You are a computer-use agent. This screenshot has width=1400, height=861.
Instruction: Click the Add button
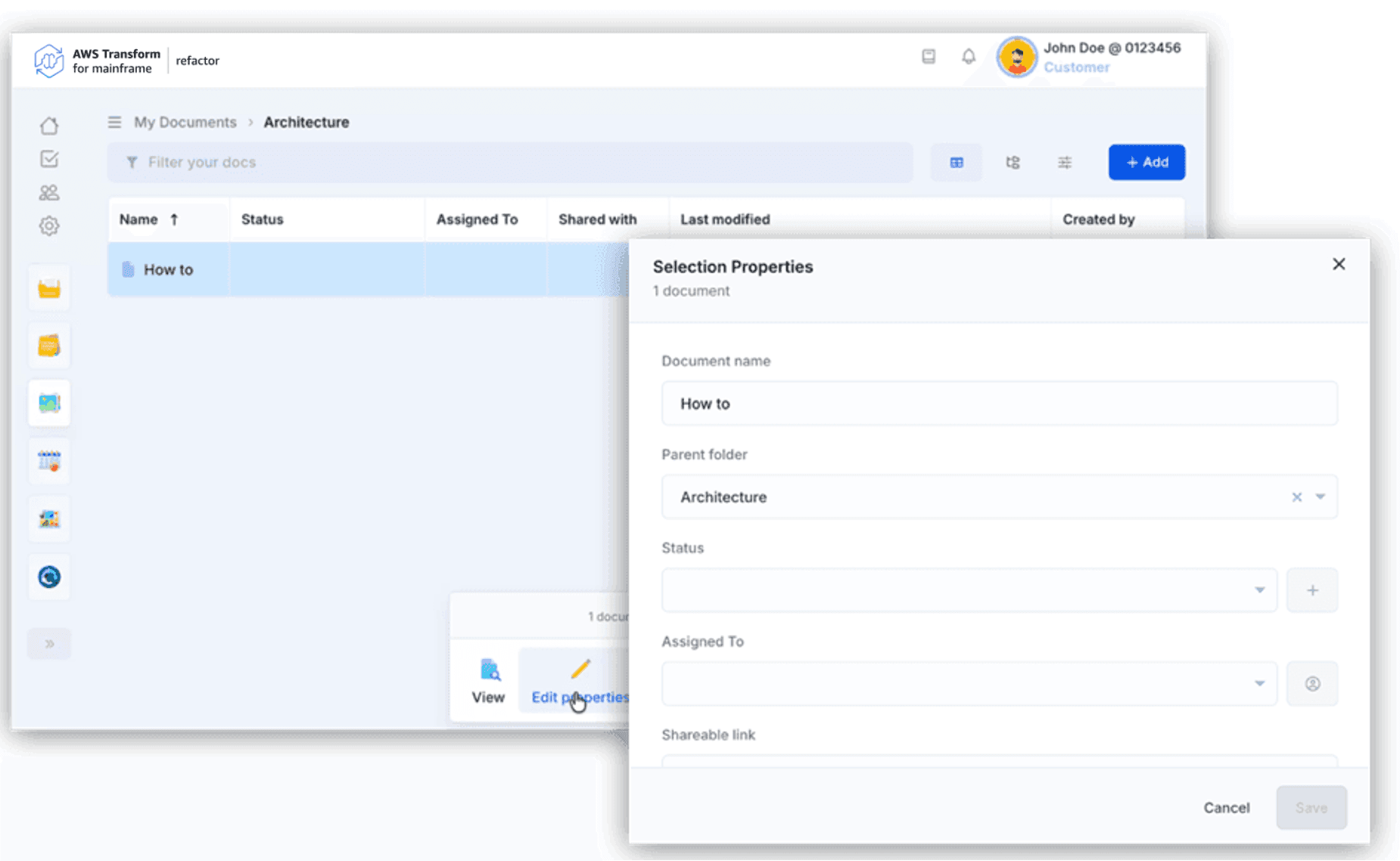1146,163
